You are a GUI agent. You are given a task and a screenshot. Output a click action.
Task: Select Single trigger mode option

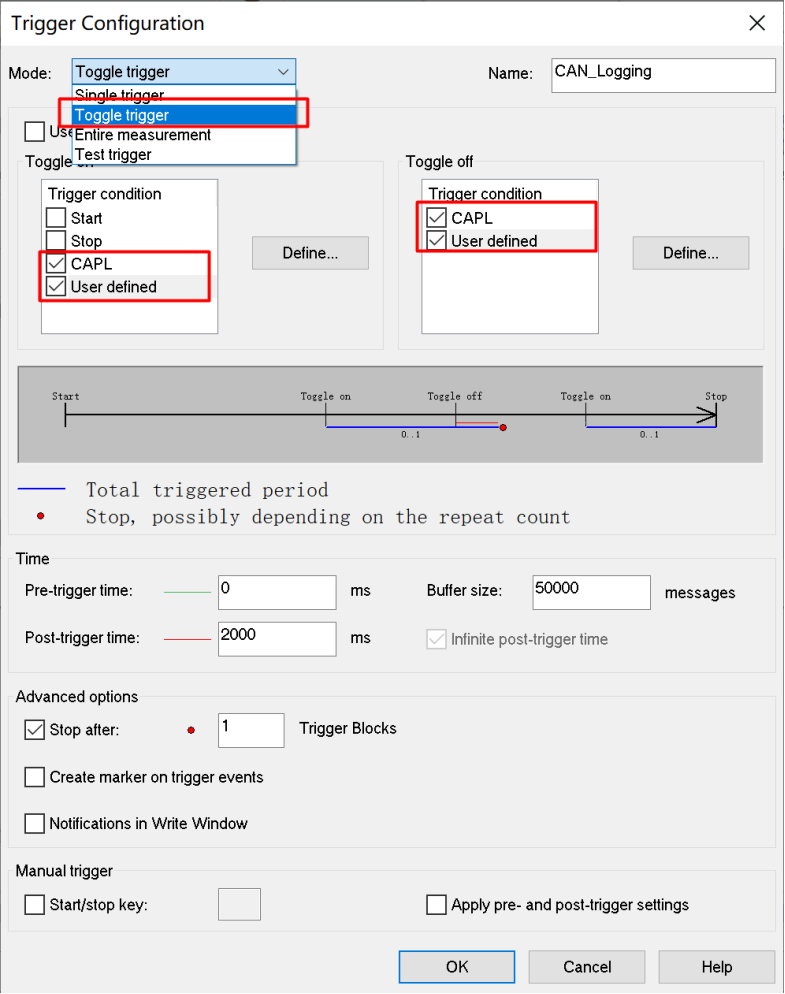tap(184, 95)
